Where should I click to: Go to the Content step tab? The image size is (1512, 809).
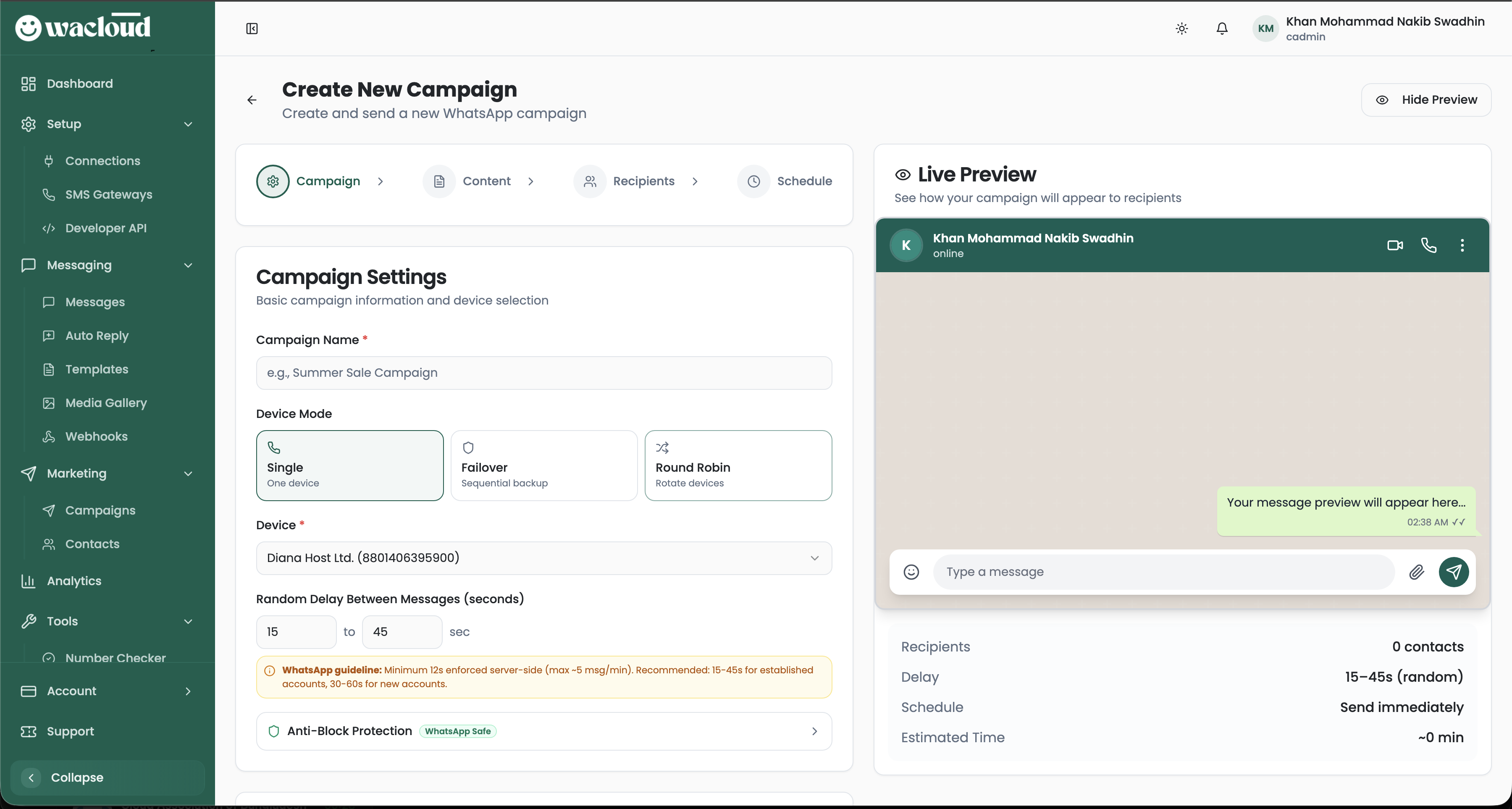point(486,181)
